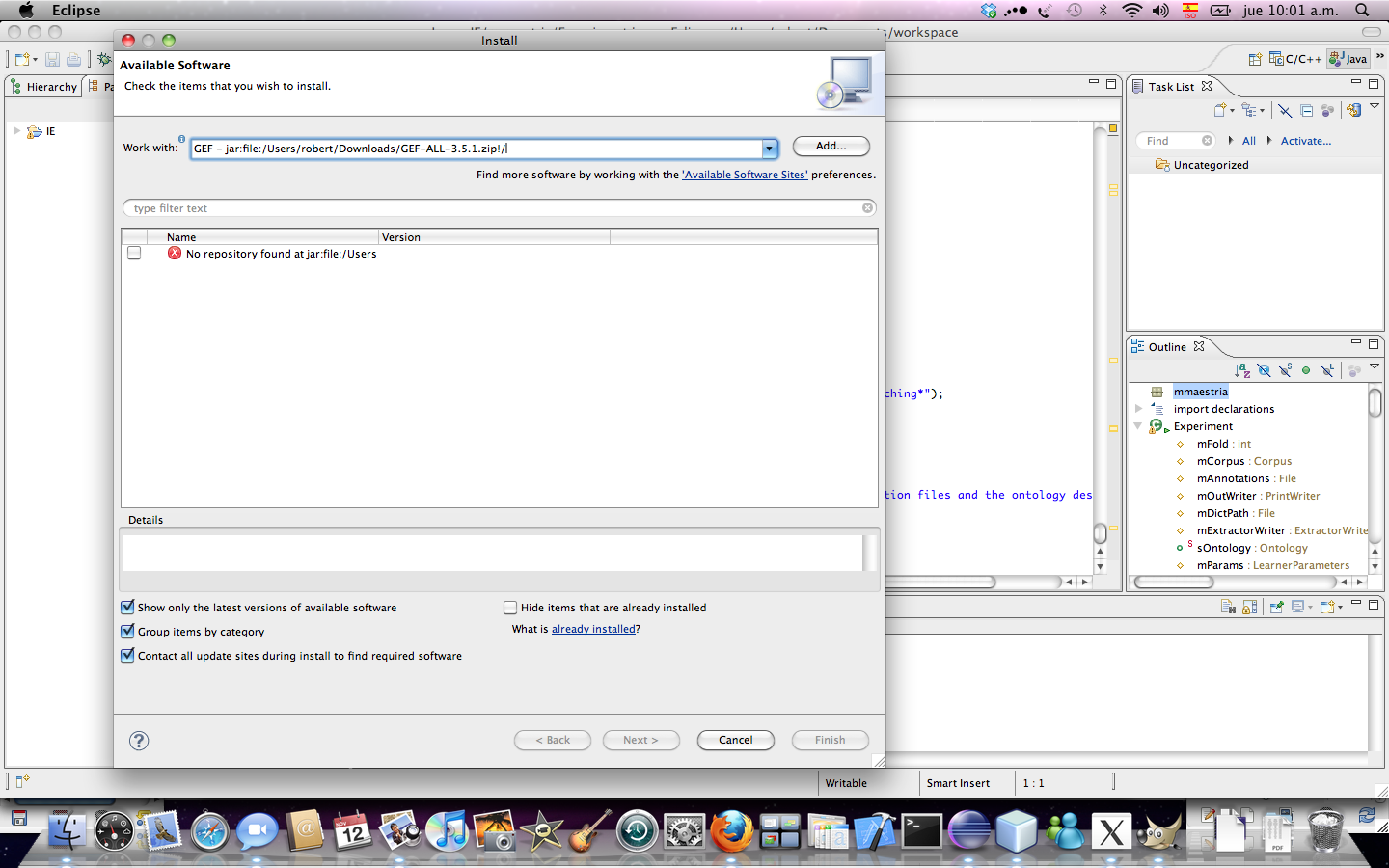Click the Hide Fields icon in Outline toolbar
The width and height of the screenshot is (1389, 868).
click(1264, 370)
